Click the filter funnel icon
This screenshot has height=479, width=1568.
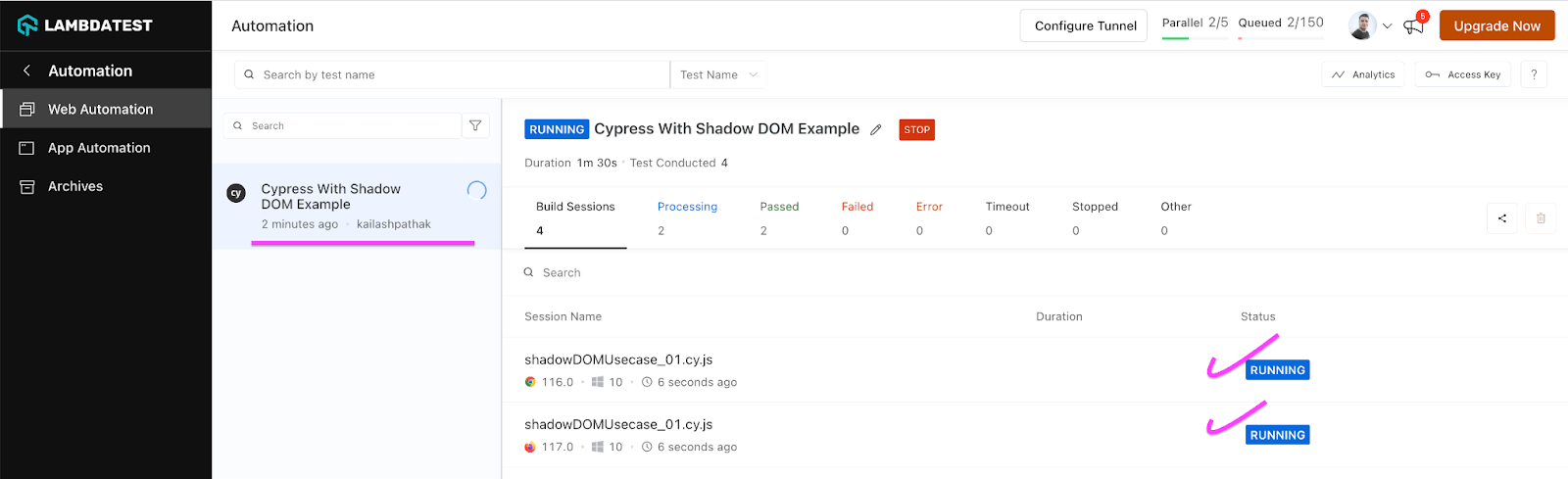tap(475, 125)
